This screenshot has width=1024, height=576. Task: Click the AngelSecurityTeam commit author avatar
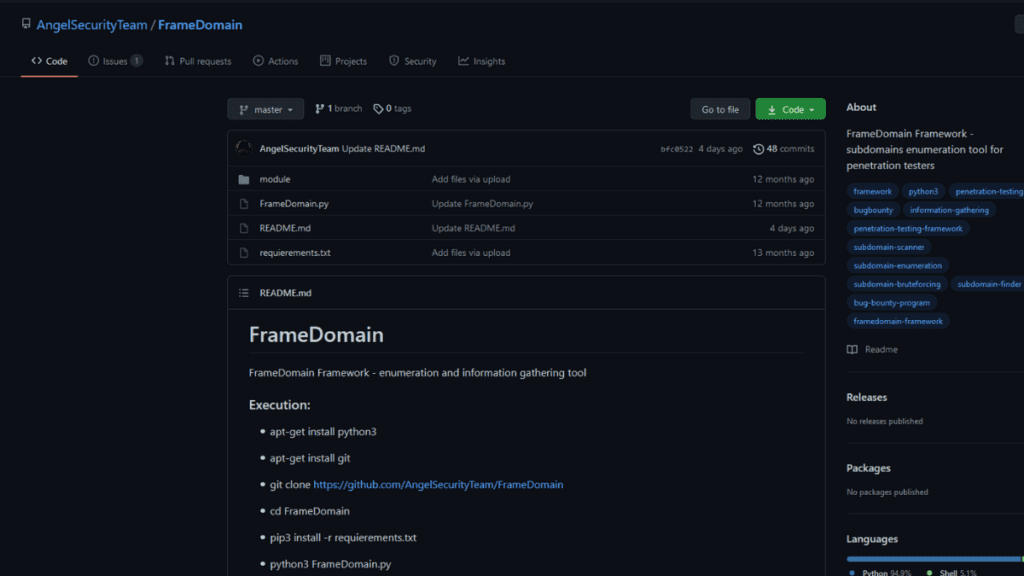244,148
